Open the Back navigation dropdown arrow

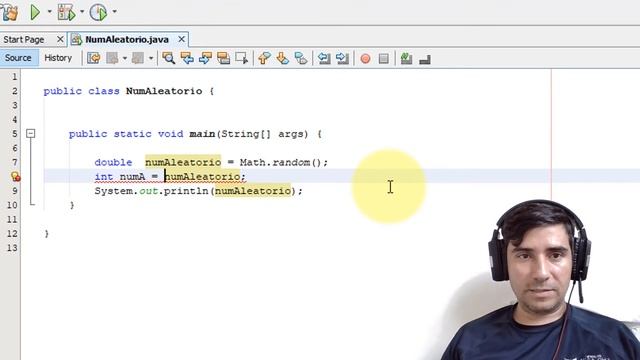pos(124,58)
